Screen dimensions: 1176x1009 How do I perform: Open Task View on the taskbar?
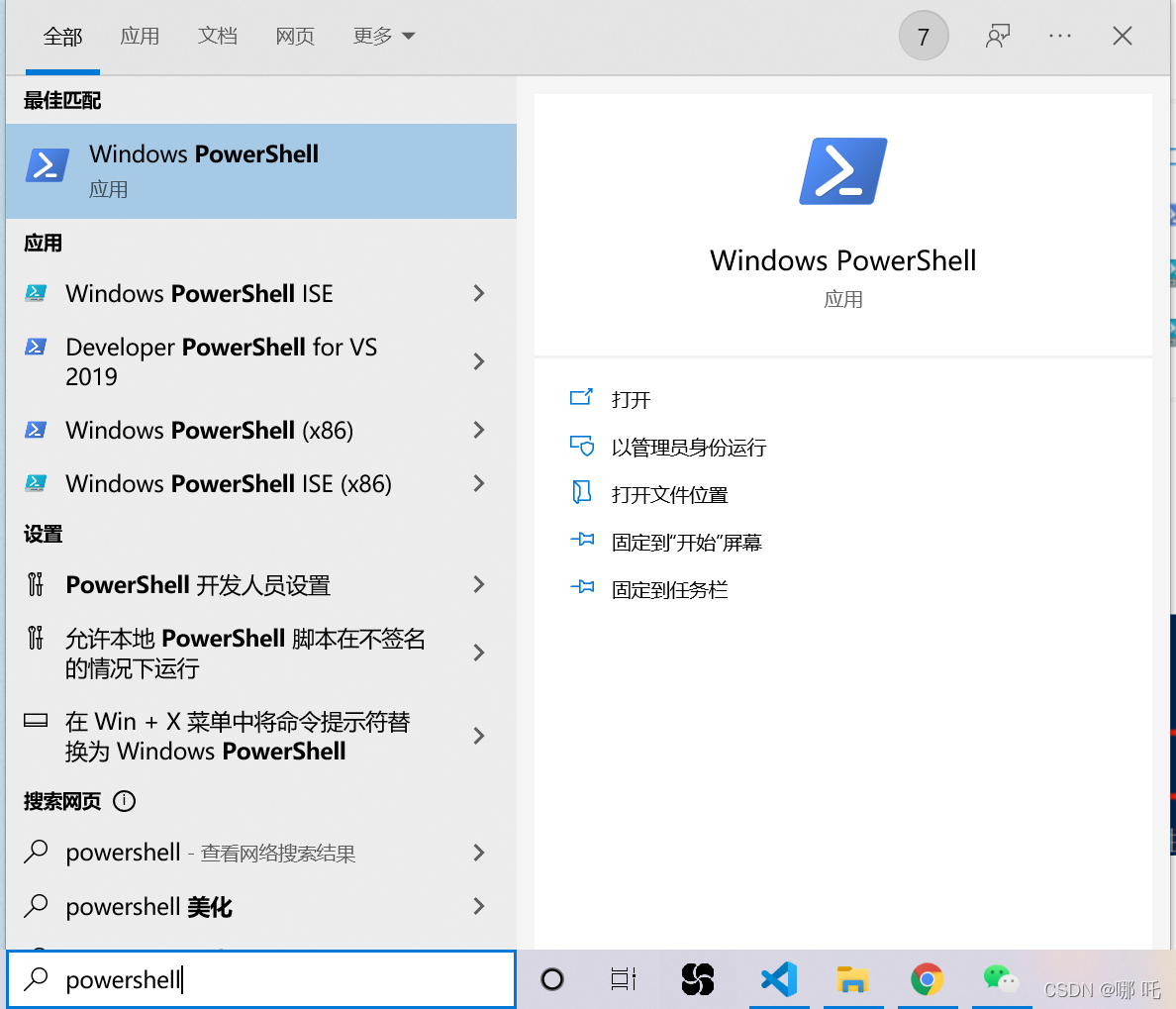pyautogui.click(x=624, y=979)
